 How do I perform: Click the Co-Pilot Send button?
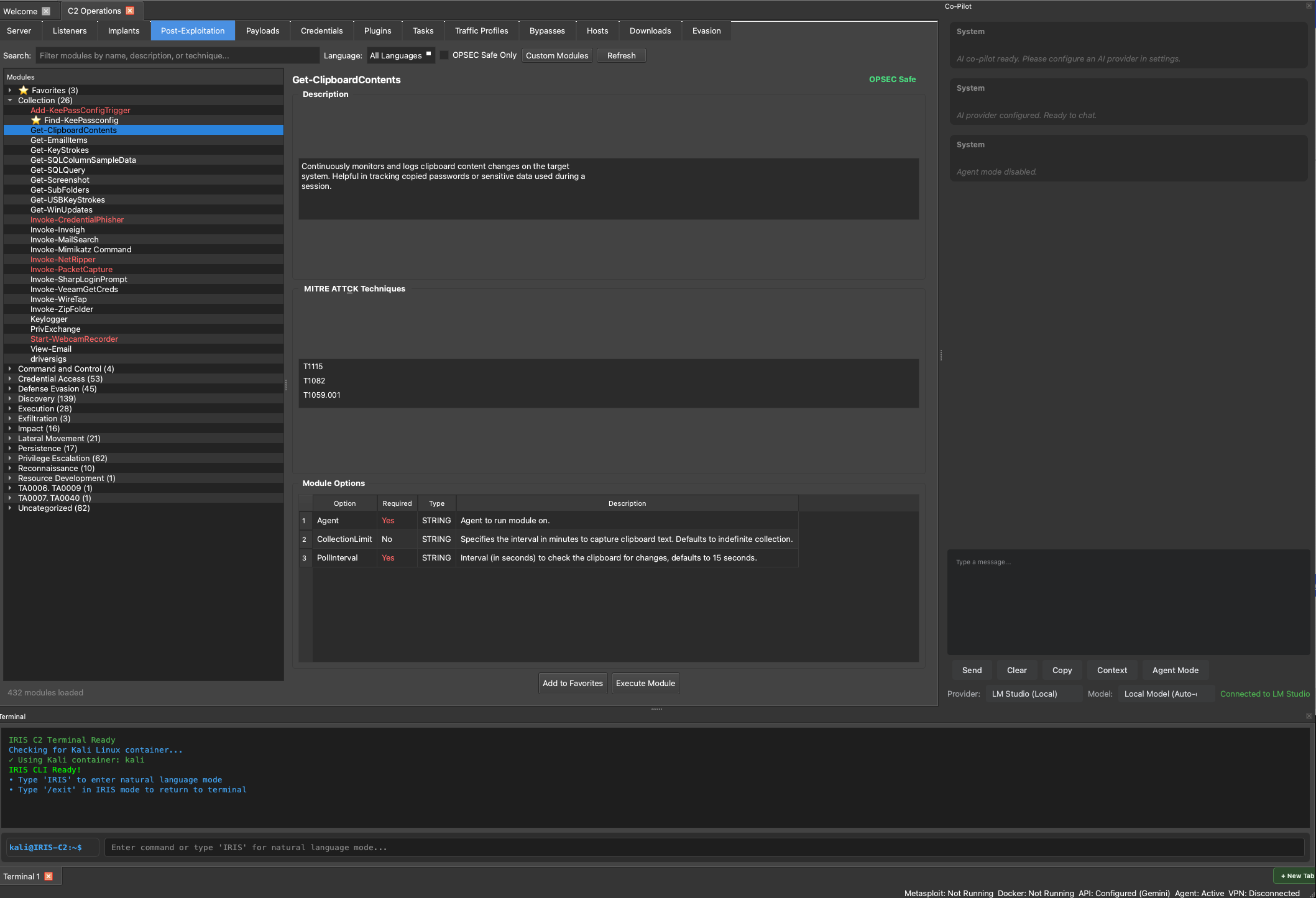972,670
